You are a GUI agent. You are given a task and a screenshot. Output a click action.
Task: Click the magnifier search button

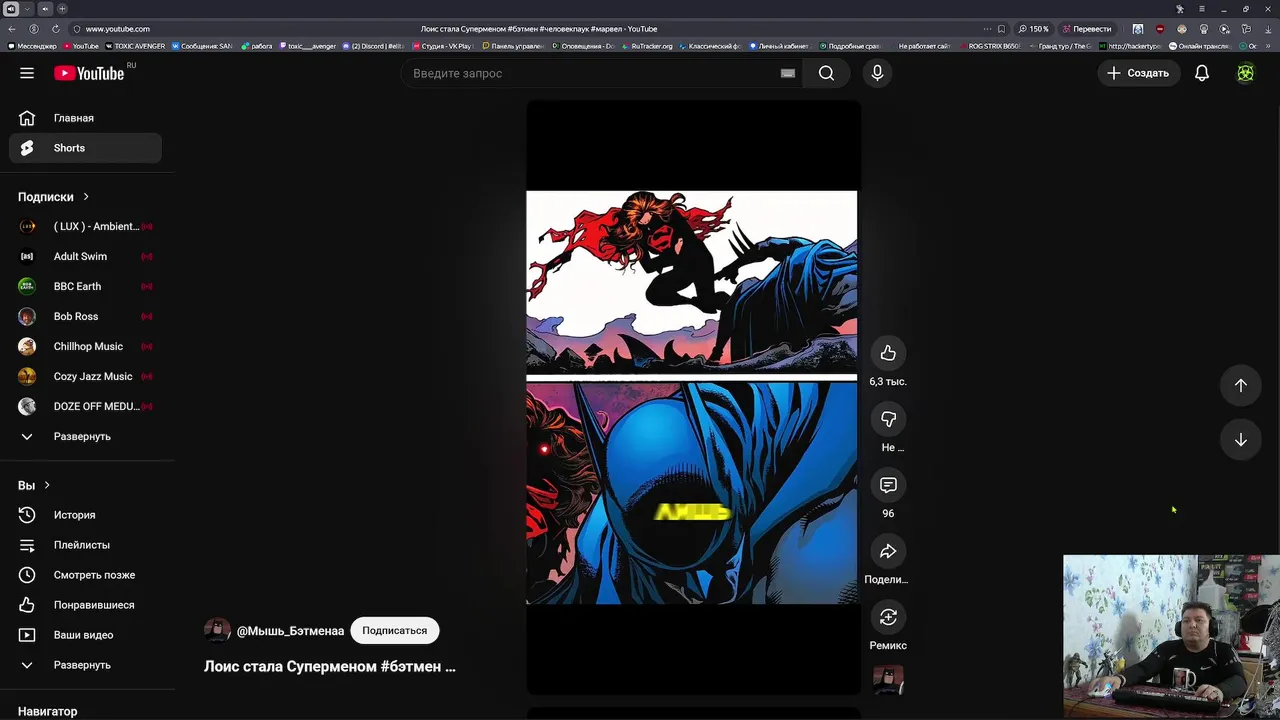pos(826,73)
